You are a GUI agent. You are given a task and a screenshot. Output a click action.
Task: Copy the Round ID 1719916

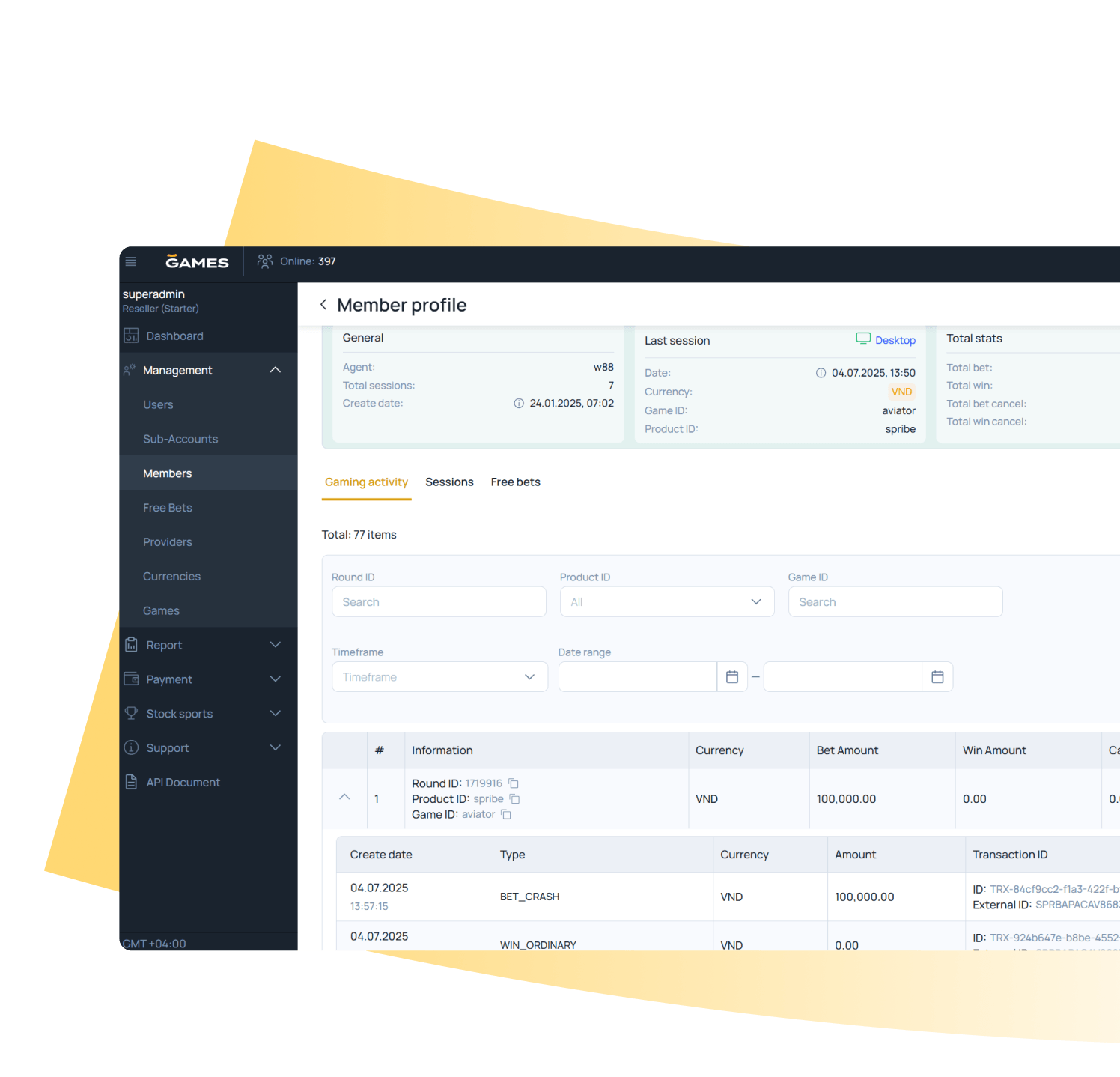[514, 783]
